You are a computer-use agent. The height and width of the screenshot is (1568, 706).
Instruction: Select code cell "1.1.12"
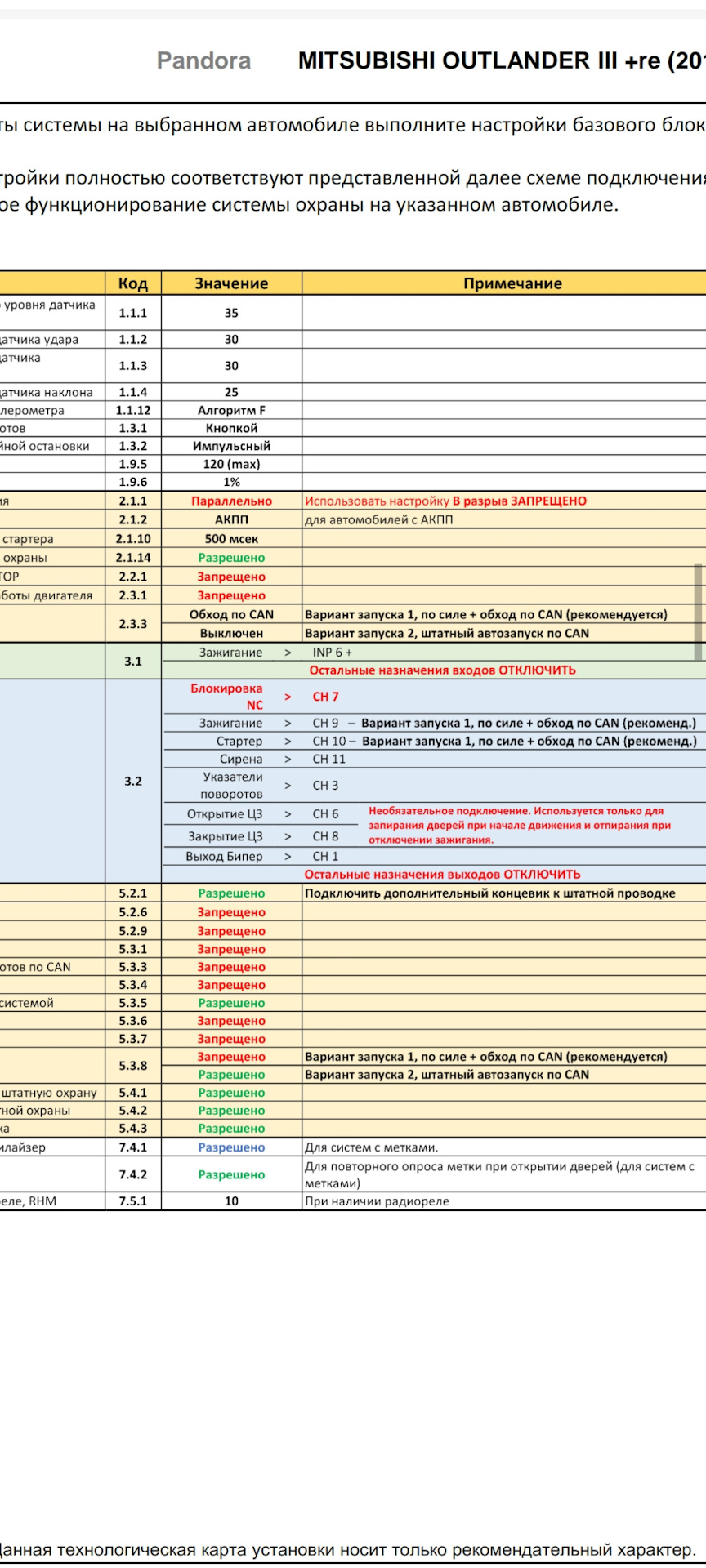point(133,410)
